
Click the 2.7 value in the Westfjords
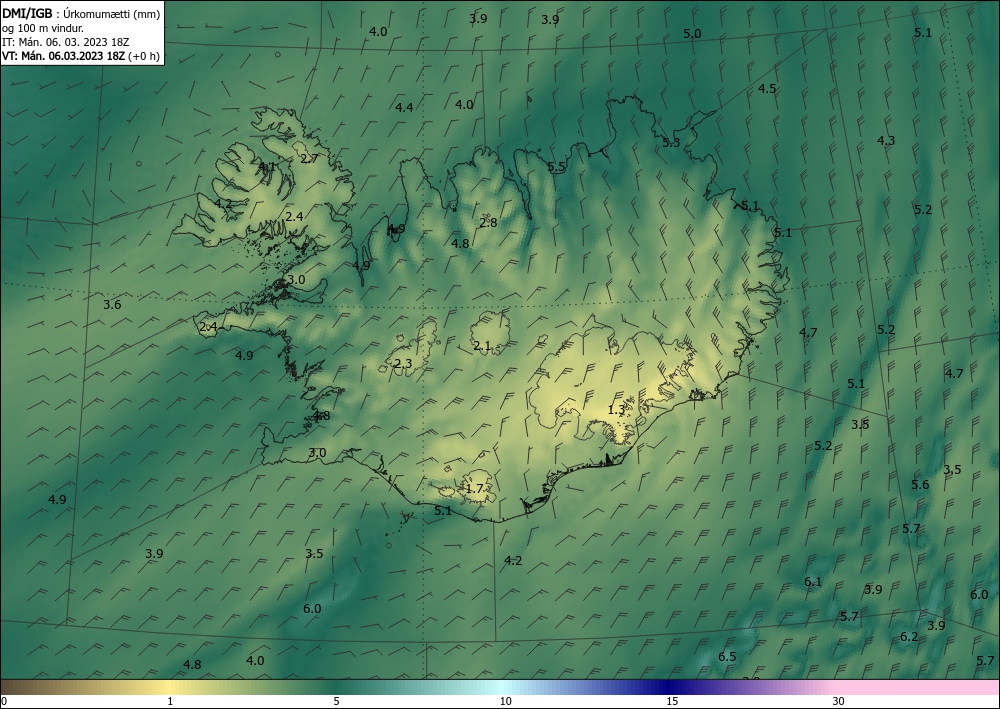pos(309,159)
